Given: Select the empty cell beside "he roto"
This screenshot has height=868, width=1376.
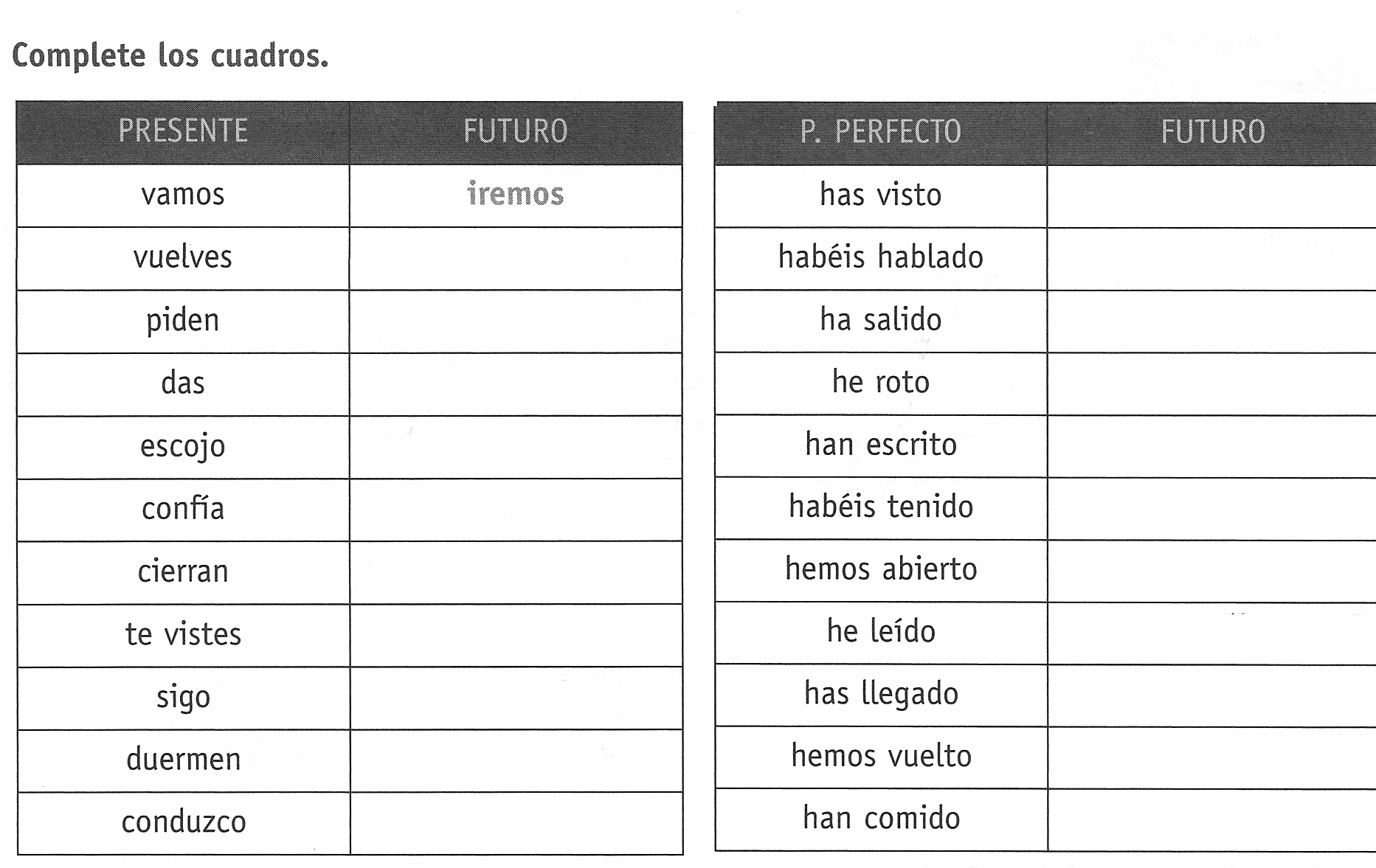Looking at the screenshot, I should [x=1212, y=383].
